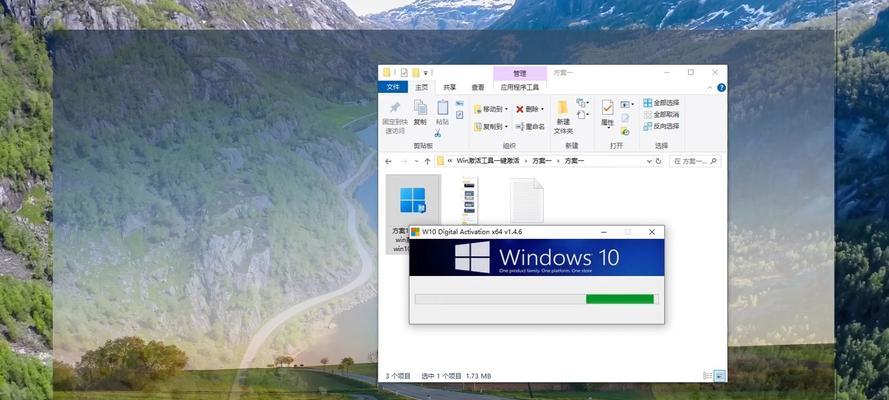The height and width of the screenshot is (400, 889).
Task: Click the Properties checkmark icon in title bar
Action: tap(404, 73)
